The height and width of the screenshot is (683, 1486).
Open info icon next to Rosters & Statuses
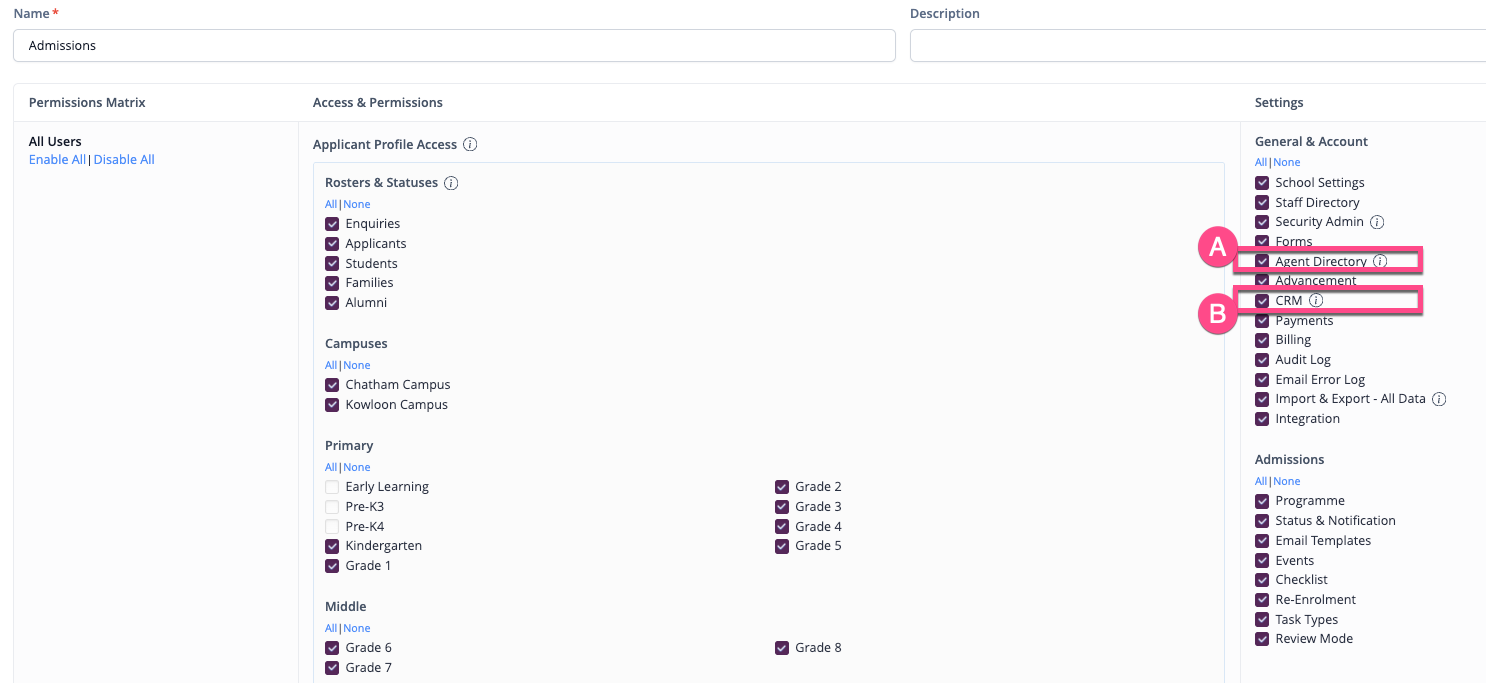451,183
